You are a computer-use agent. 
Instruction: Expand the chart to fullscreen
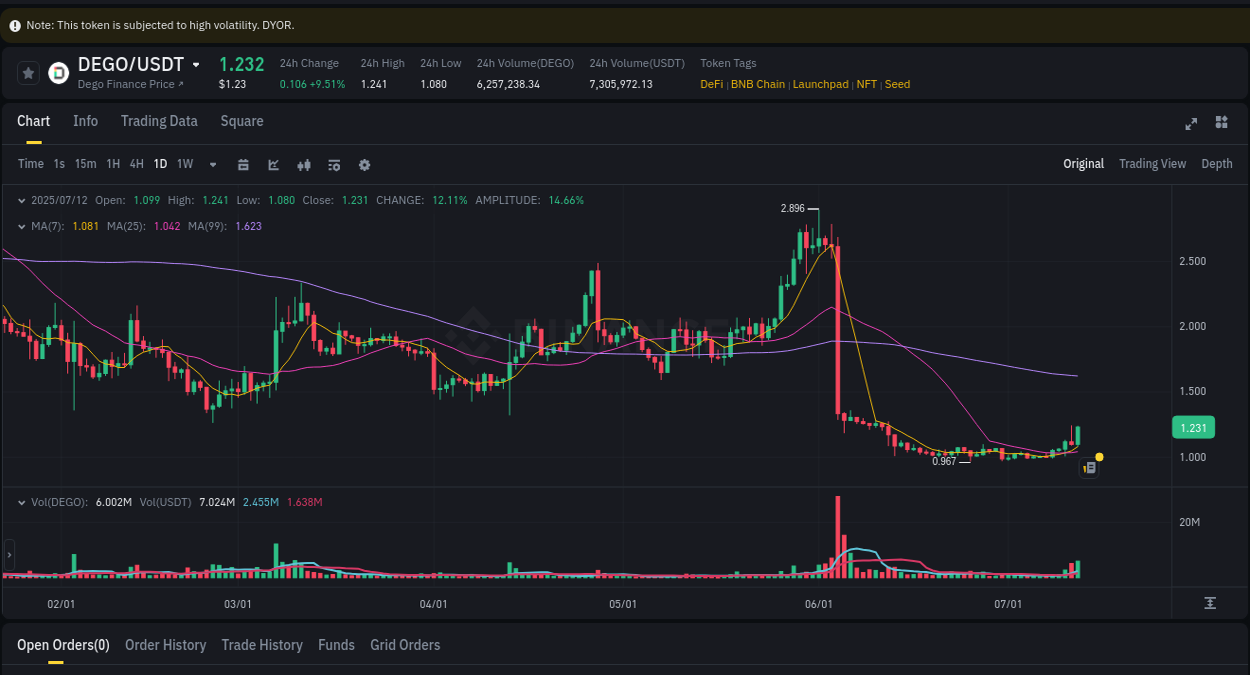tap(1191, 123)
